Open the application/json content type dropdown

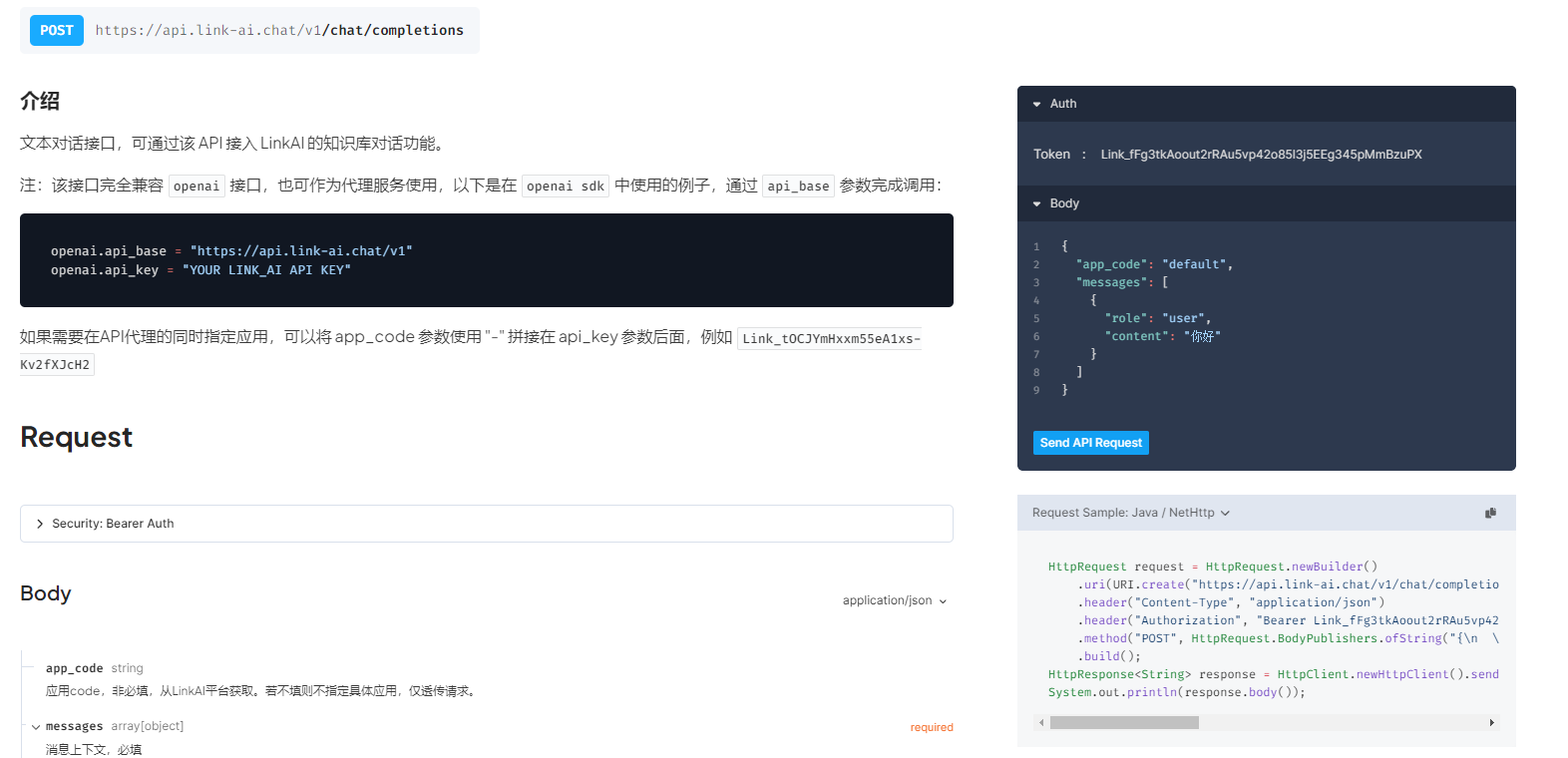pyautogui.click(x=895, y=600)
